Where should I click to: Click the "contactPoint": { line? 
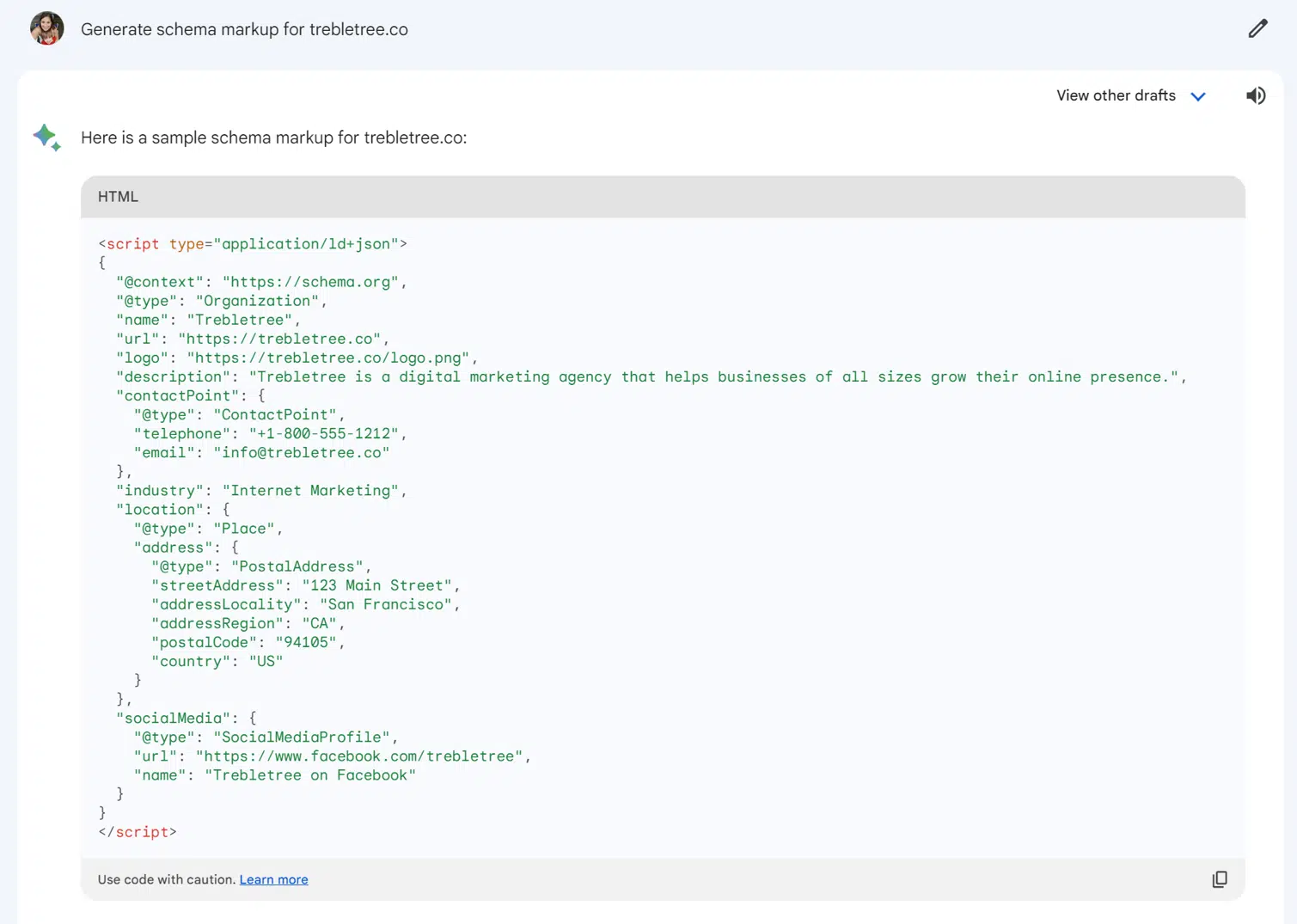(191, 395)
